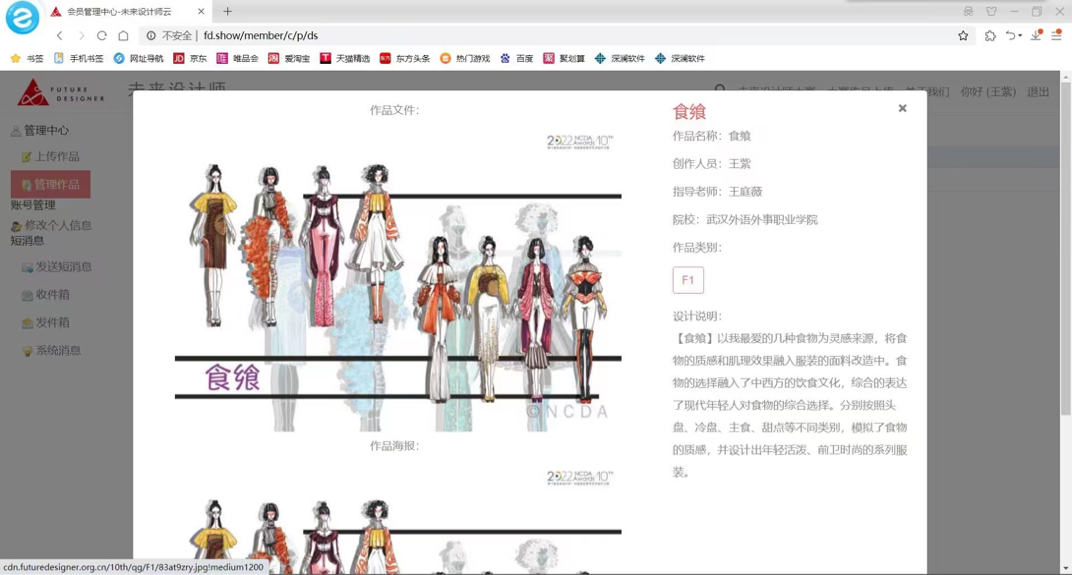
Task: Go to browser home page icon
Action: pyautogui.click(x=123, y=35)
